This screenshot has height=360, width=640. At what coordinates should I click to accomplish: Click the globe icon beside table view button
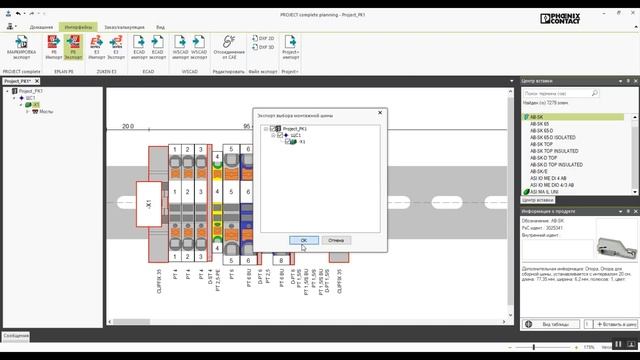529,324
